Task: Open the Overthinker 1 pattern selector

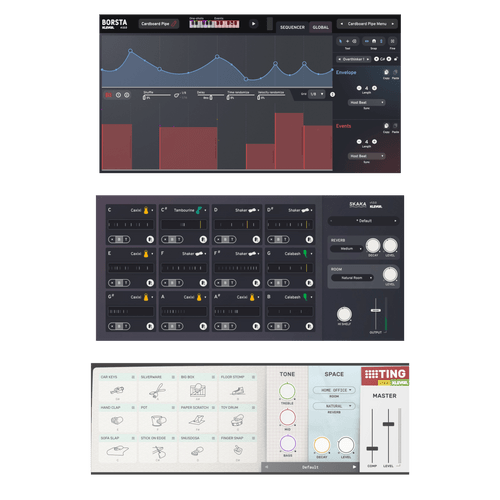Action: coord(354,59)
